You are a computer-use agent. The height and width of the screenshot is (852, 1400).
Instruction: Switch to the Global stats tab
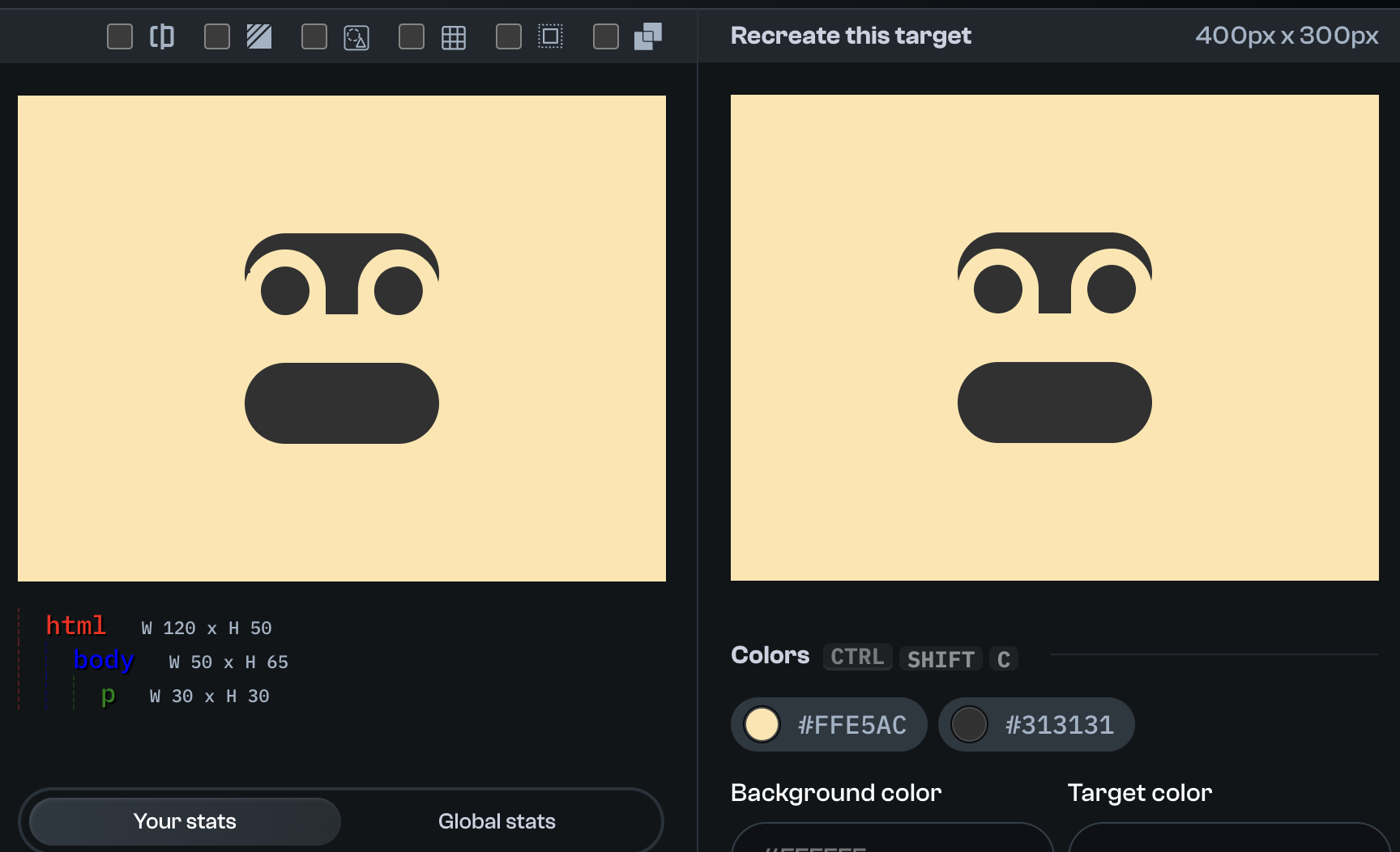click(497, 820)
